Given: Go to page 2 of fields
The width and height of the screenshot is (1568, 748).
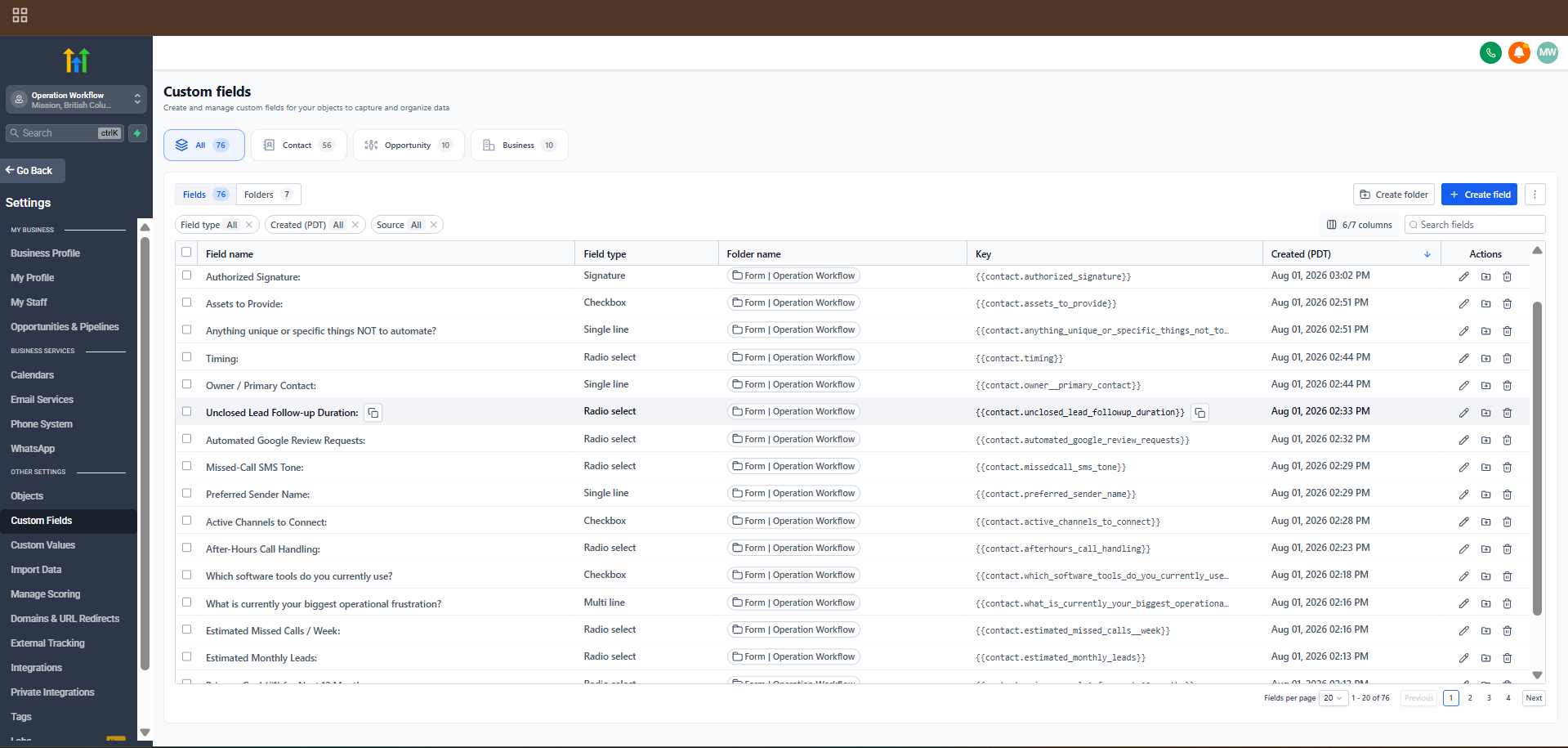Looking at the screenshot, I should pos(1470,698).
